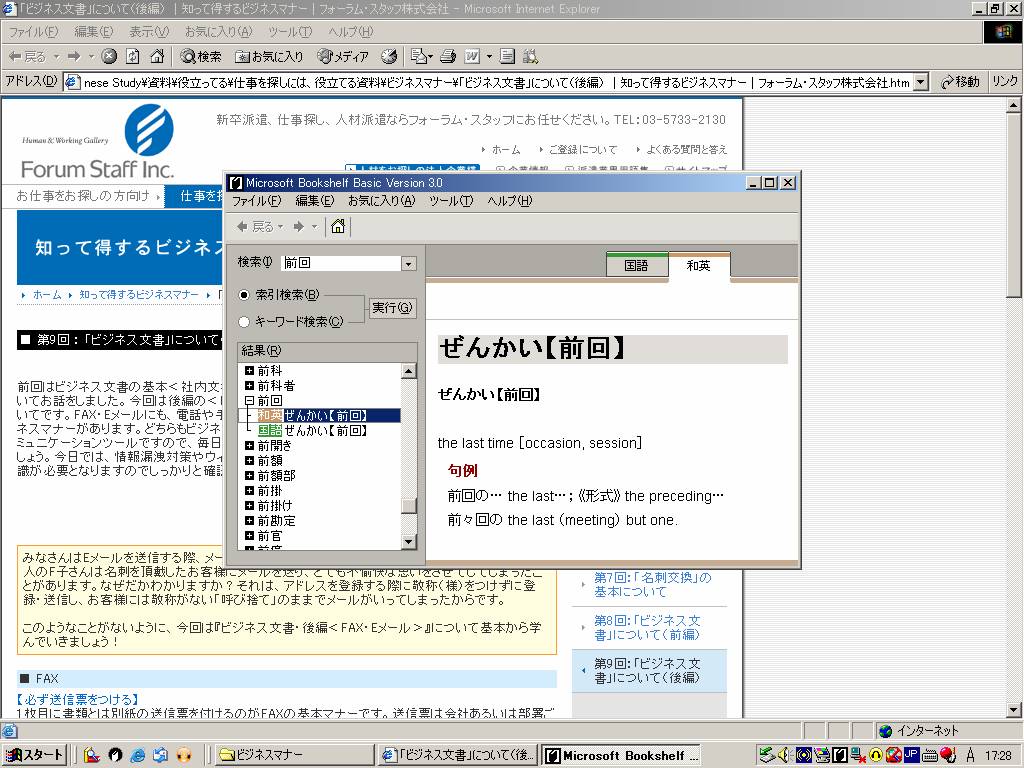Open Bookshelf ファイル menu
Image resolution: width=1024 pixels, height=768 pixels.
[x=257, y=201]
